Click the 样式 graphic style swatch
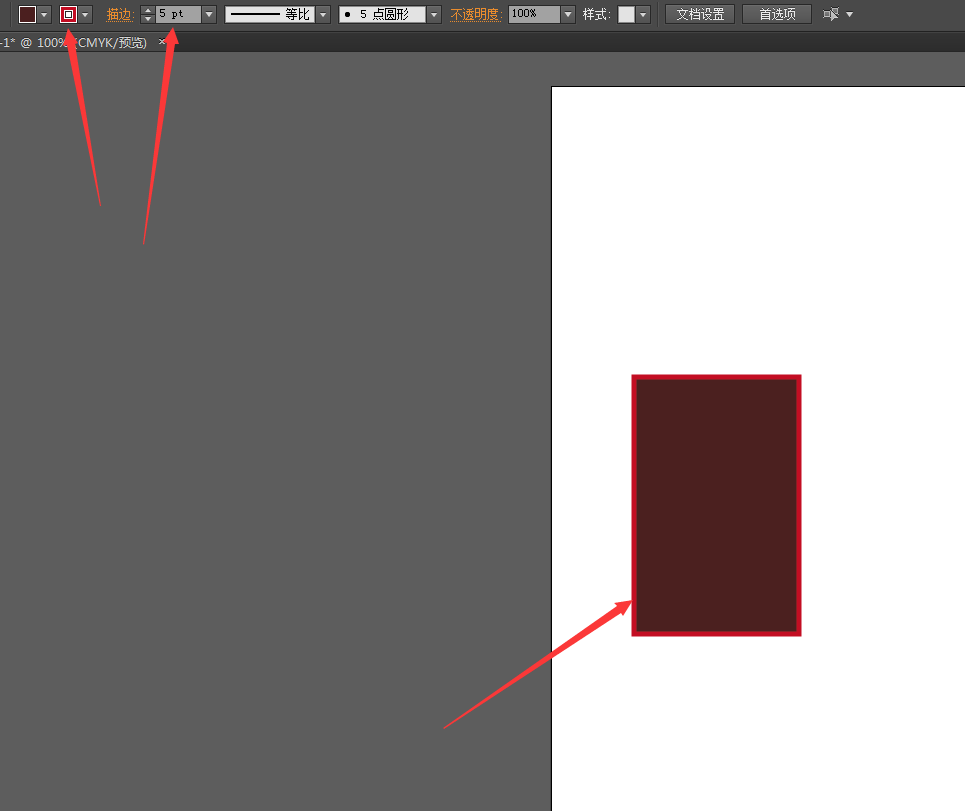The width and height of the screenshot is (965, 811). coord(626,14)
